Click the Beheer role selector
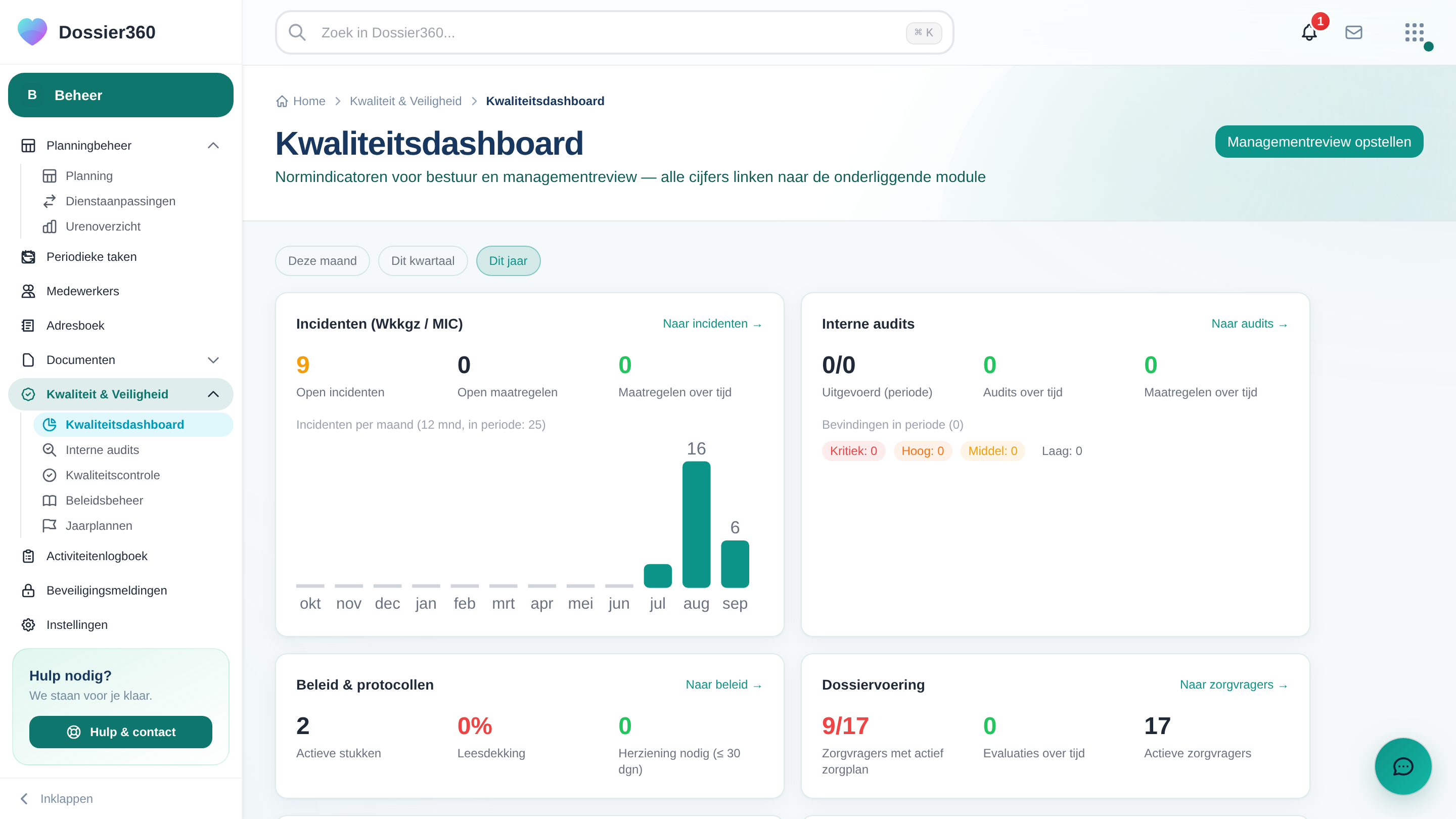1456x819 pixels. [x=121, y=95]
